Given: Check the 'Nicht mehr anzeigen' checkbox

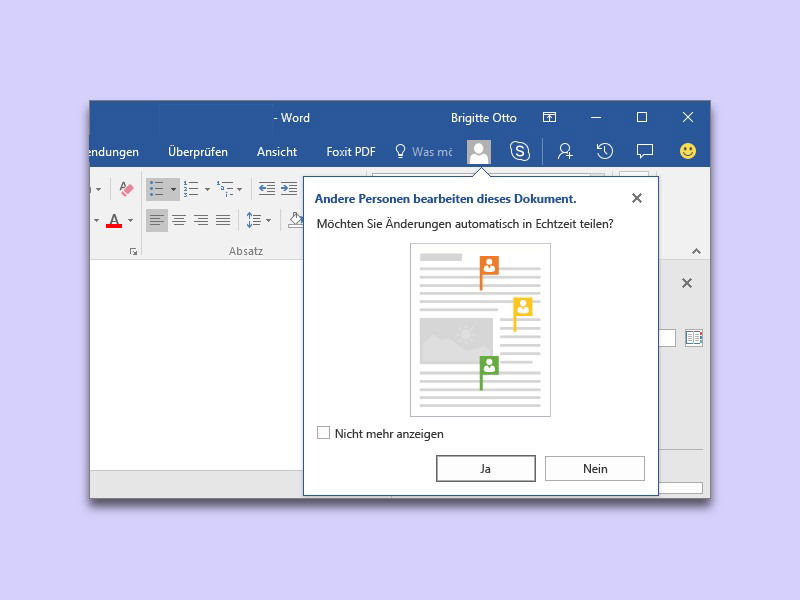Looking at the screenshot, I should point(323,433).
